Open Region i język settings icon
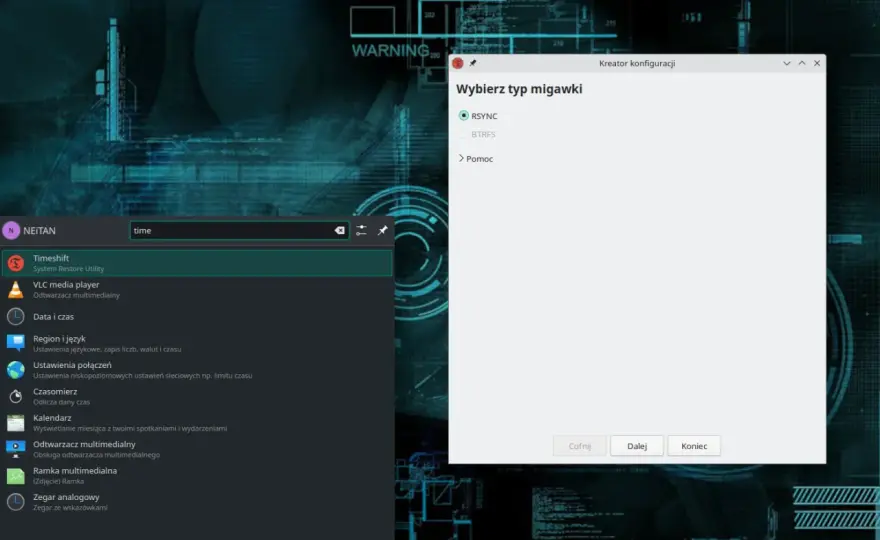The image size is (880, 540). tap(16, 342)
